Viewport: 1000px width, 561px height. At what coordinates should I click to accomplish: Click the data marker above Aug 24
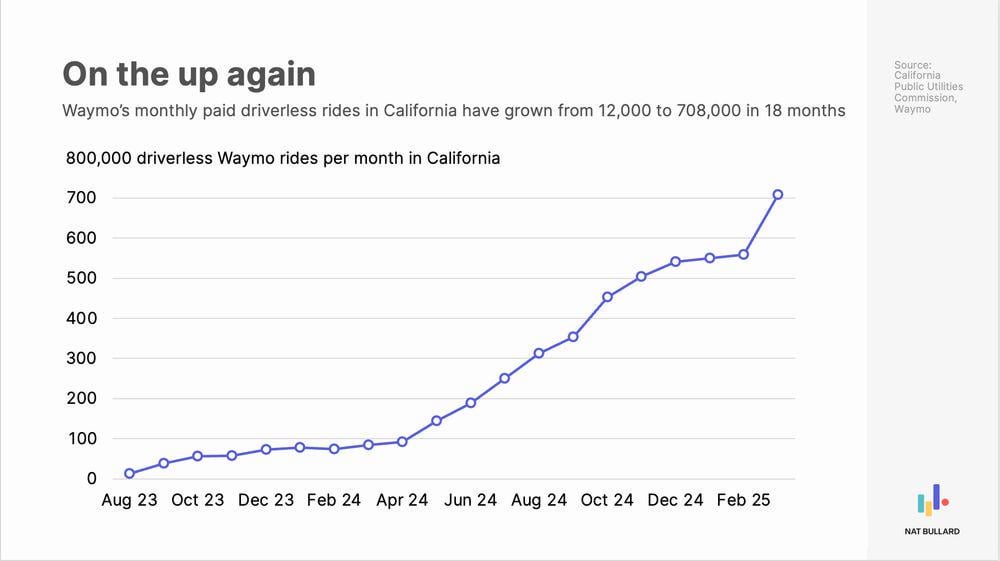[539, 353]
